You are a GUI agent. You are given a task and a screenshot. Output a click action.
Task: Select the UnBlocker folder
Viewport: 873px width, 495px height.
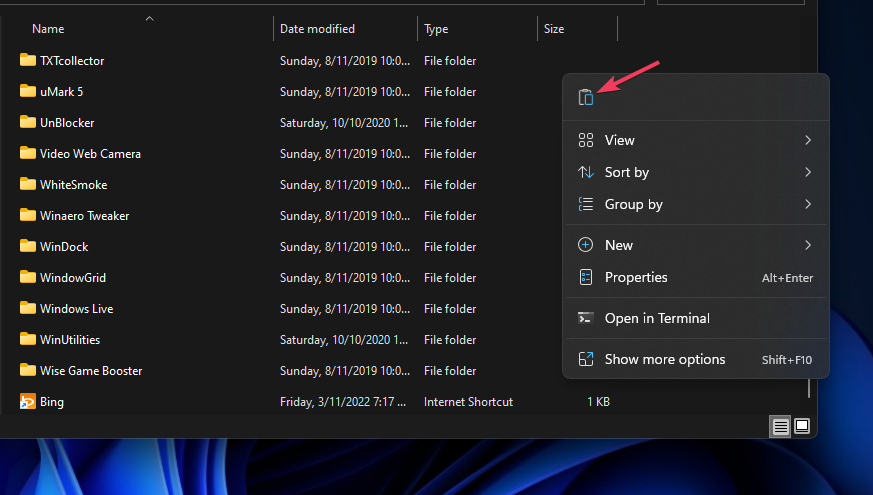pyautogui.click(x=67, y=123)
